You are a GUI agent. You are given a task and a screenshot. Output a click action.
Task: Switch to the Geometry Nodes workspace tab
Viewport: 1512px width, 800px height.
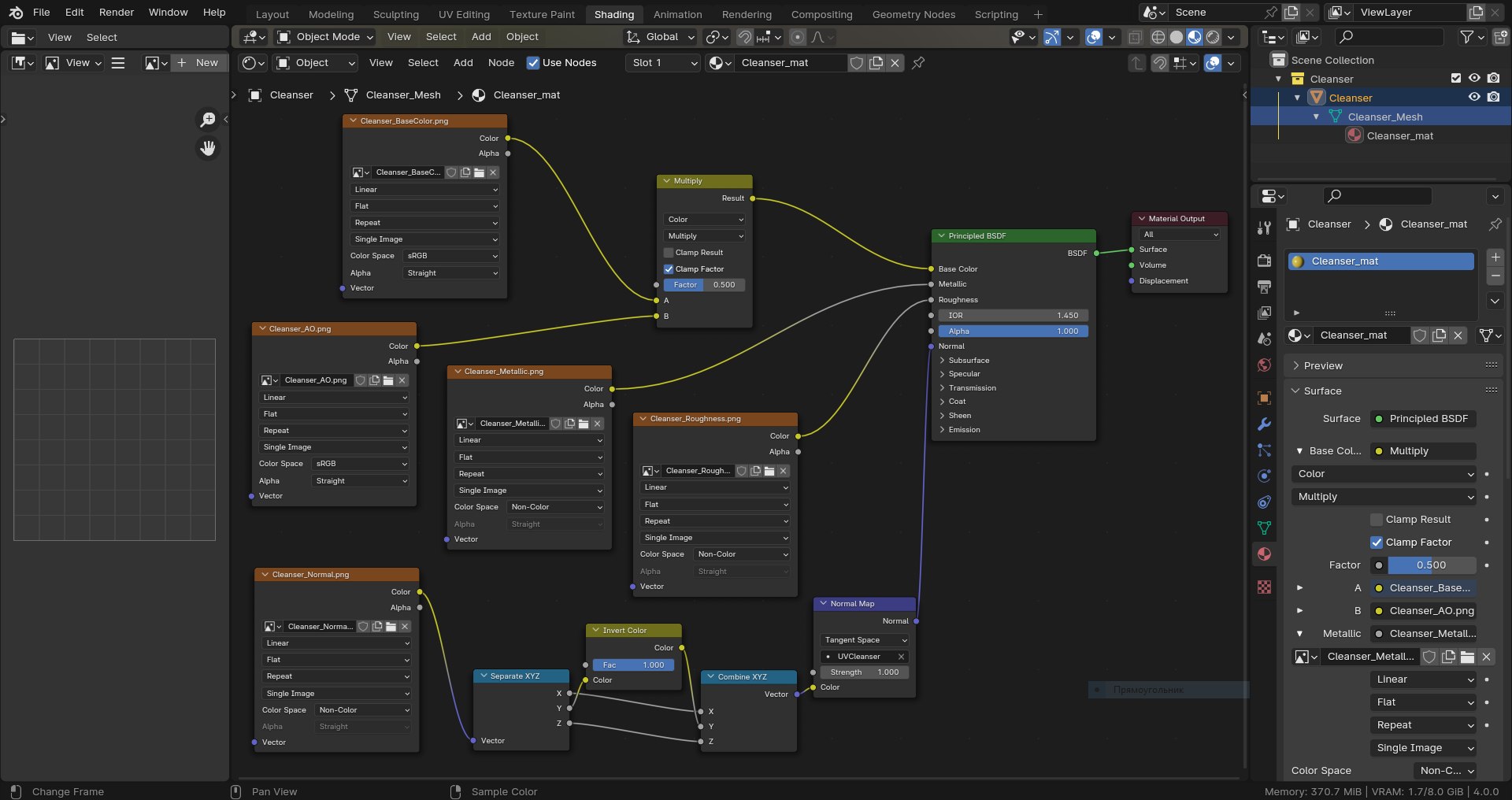pos(913,14)
